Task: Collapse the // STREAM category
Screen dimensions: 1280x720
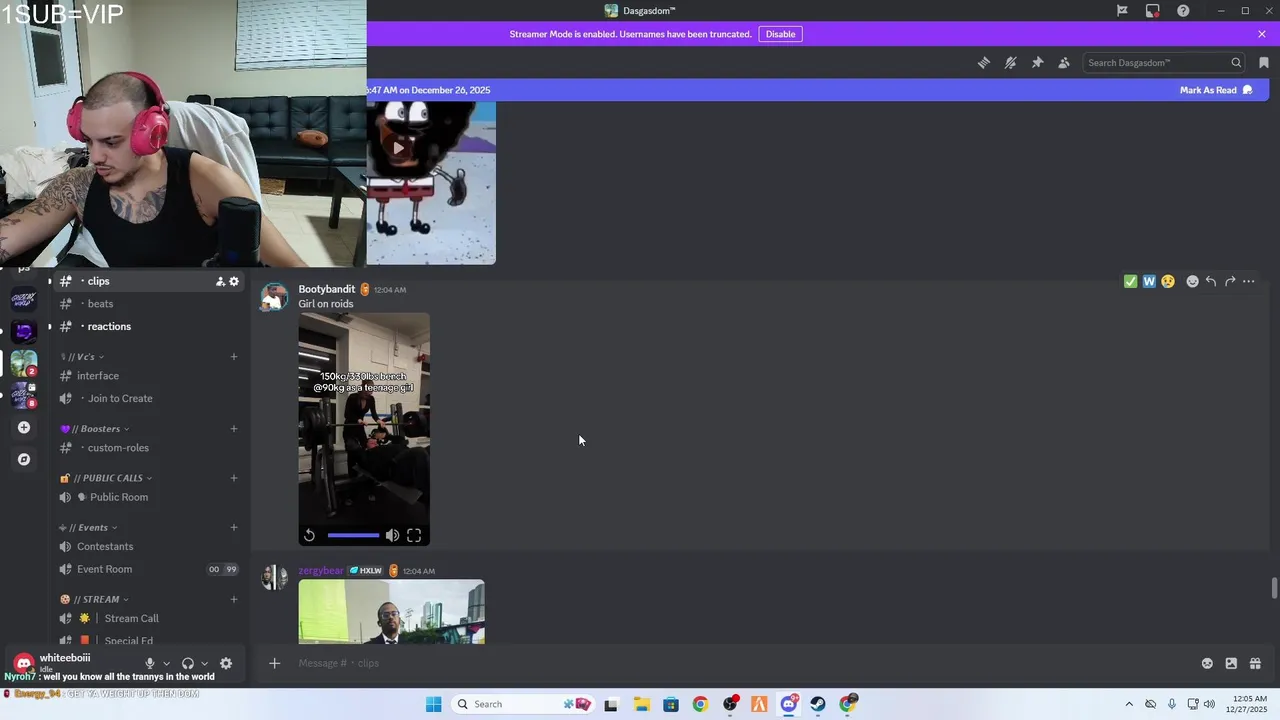Action: (x=94, y=599)
